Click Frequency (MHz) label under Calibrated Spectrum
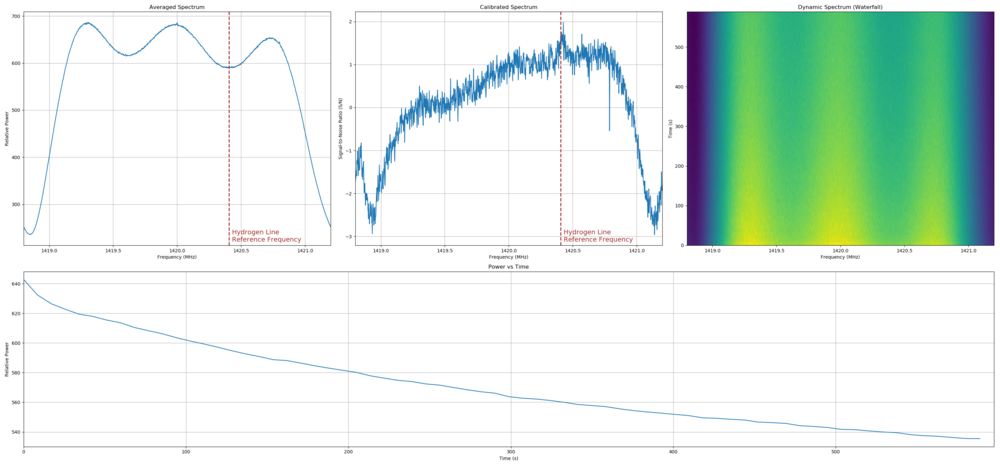Screen dimensions: 1000x466 [x=509, y=257]
